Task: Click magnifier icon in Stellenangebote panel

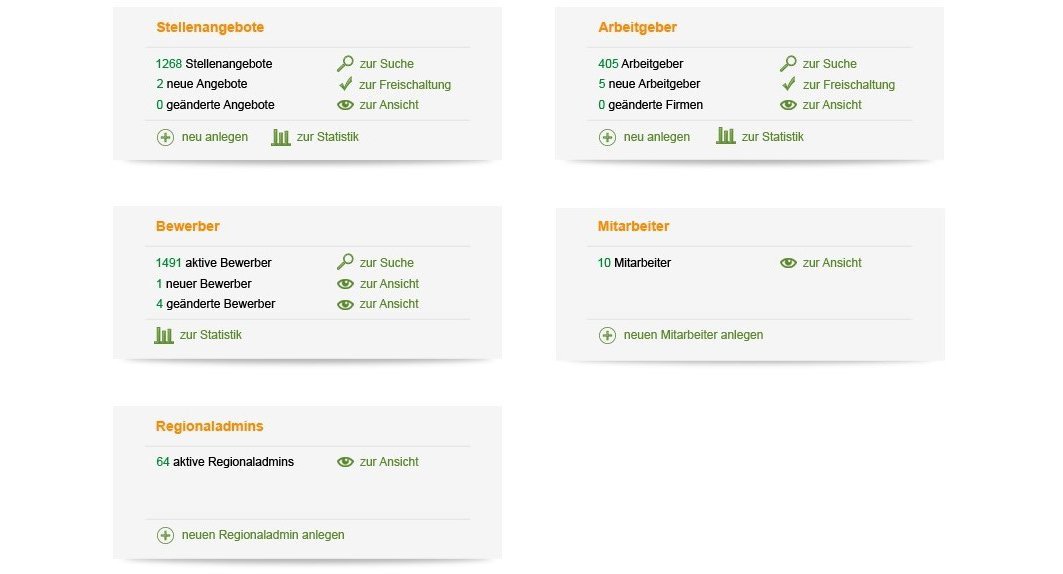Action: click(x=345, y=63)
